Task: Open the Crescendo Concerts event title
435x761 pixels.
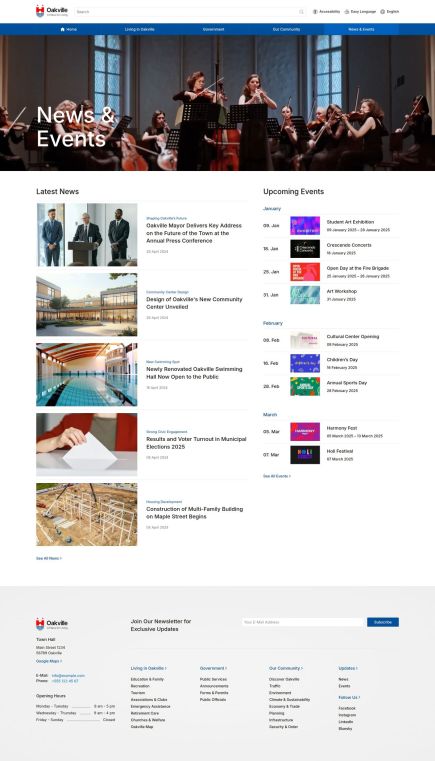Action: click(349, 245)
